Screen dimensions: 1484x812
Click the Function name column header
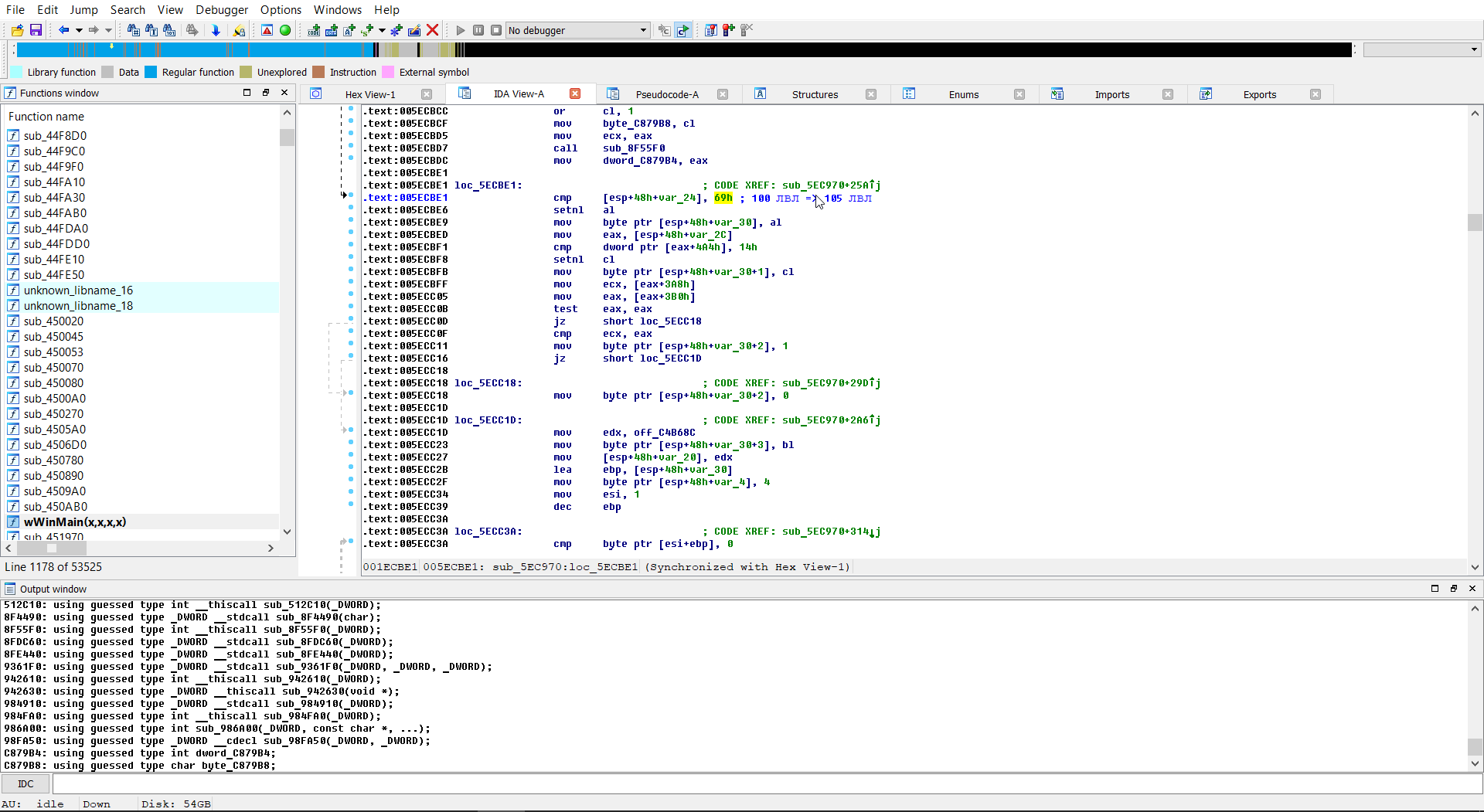[46, 117]
